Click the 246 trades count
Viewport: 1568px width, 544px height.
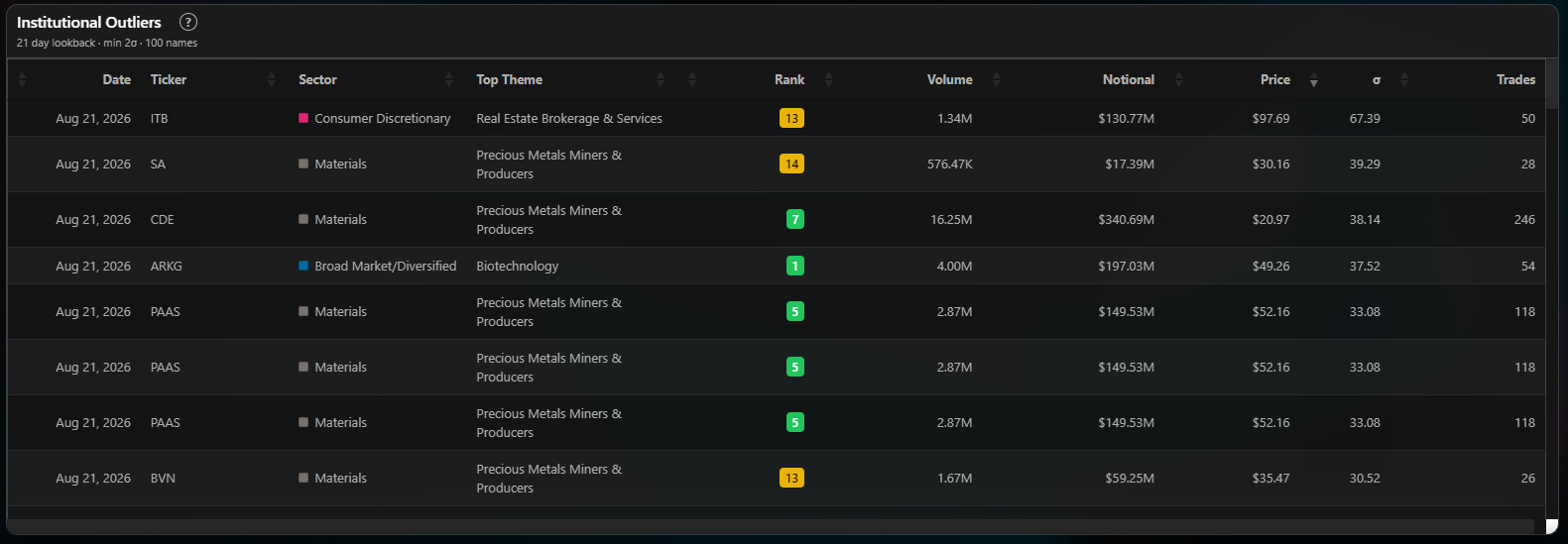tap(1524, 219)
